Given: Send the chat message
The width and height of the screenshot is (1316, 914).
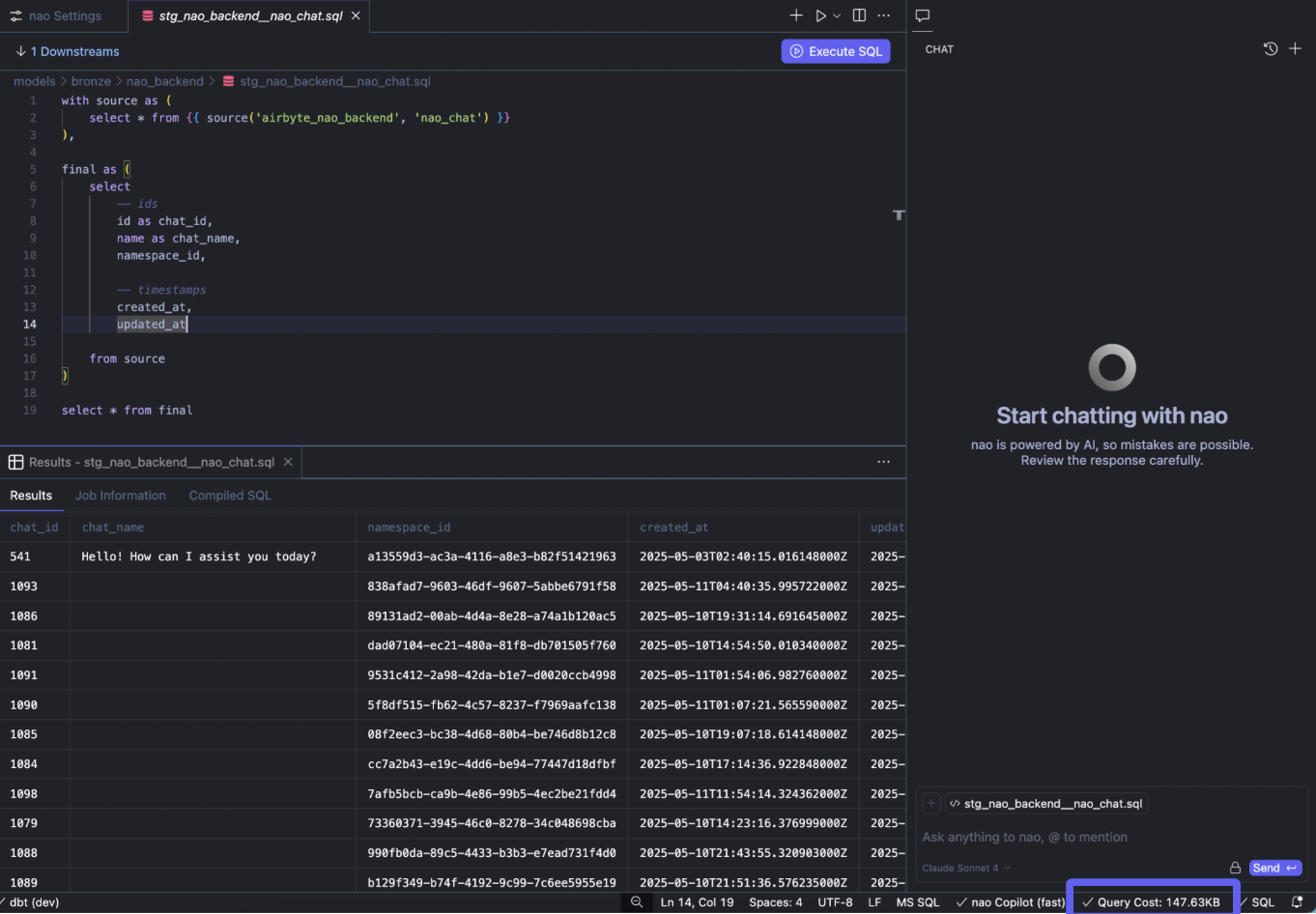Looking at the screenshot, I should [x=1275, y=868].
